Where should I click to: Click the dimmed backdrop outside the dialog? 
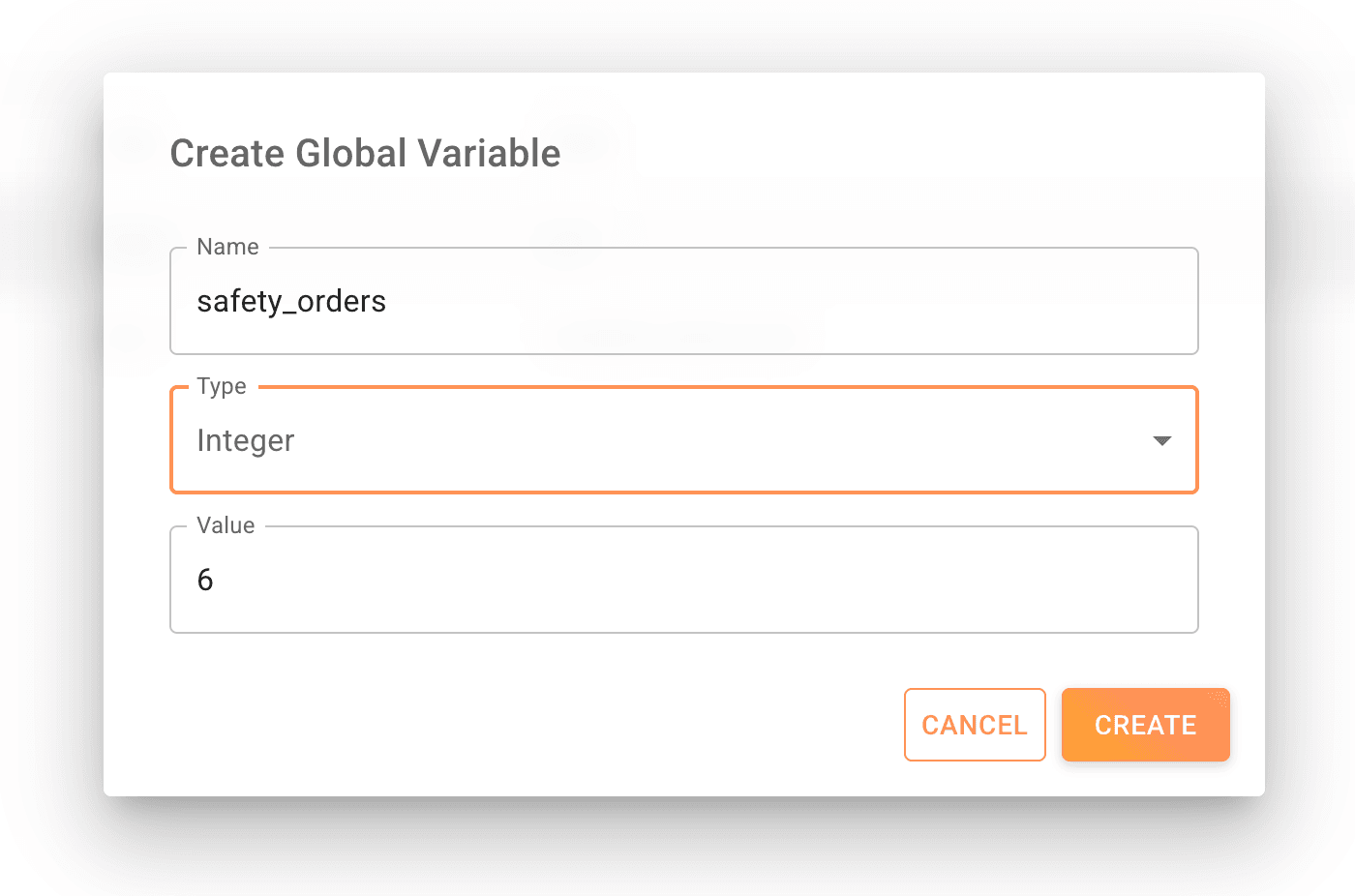point(48,484)
